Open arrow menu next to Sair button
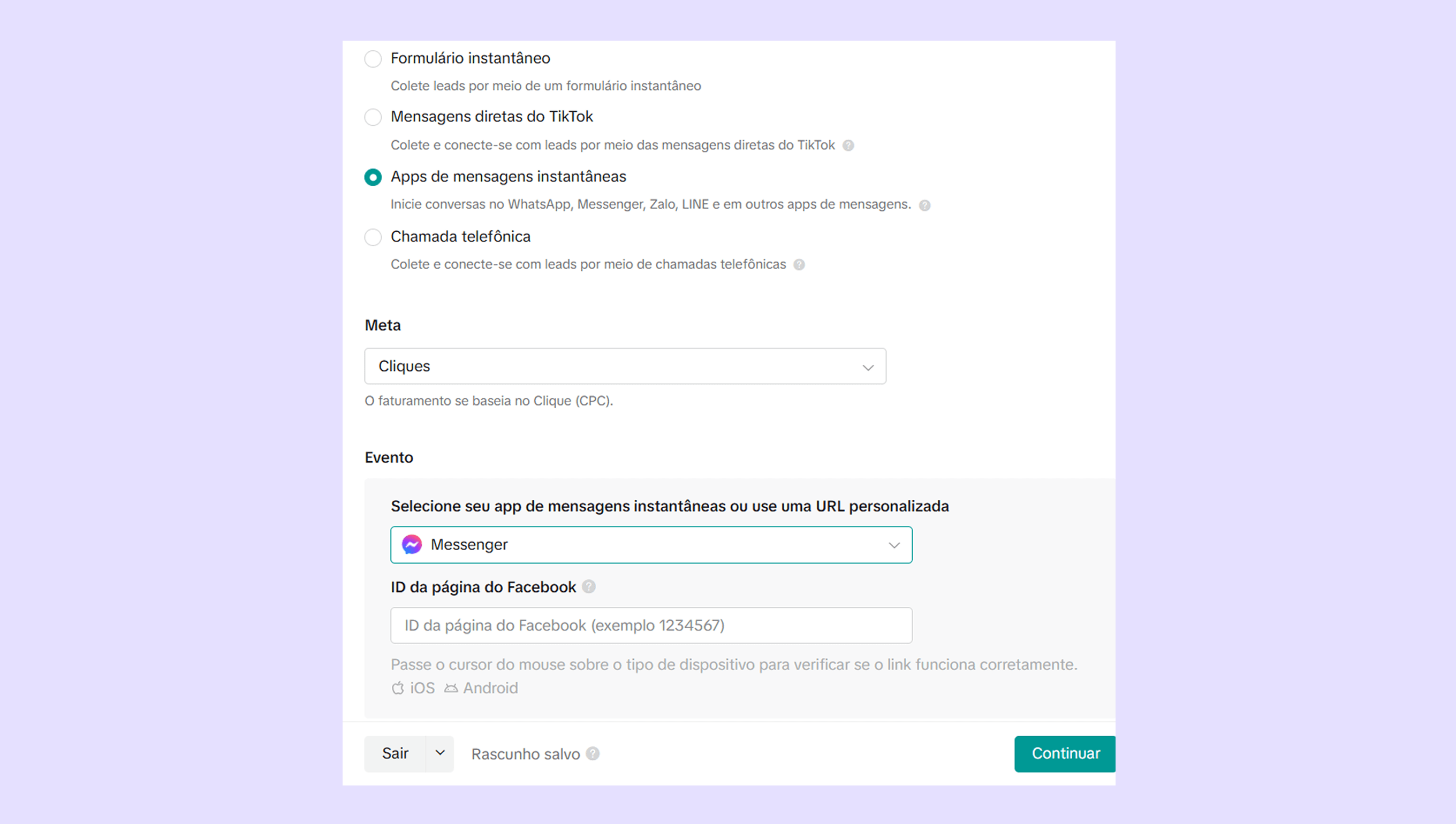The width and height of the screenshot is (1456, 824). (440, 753)
